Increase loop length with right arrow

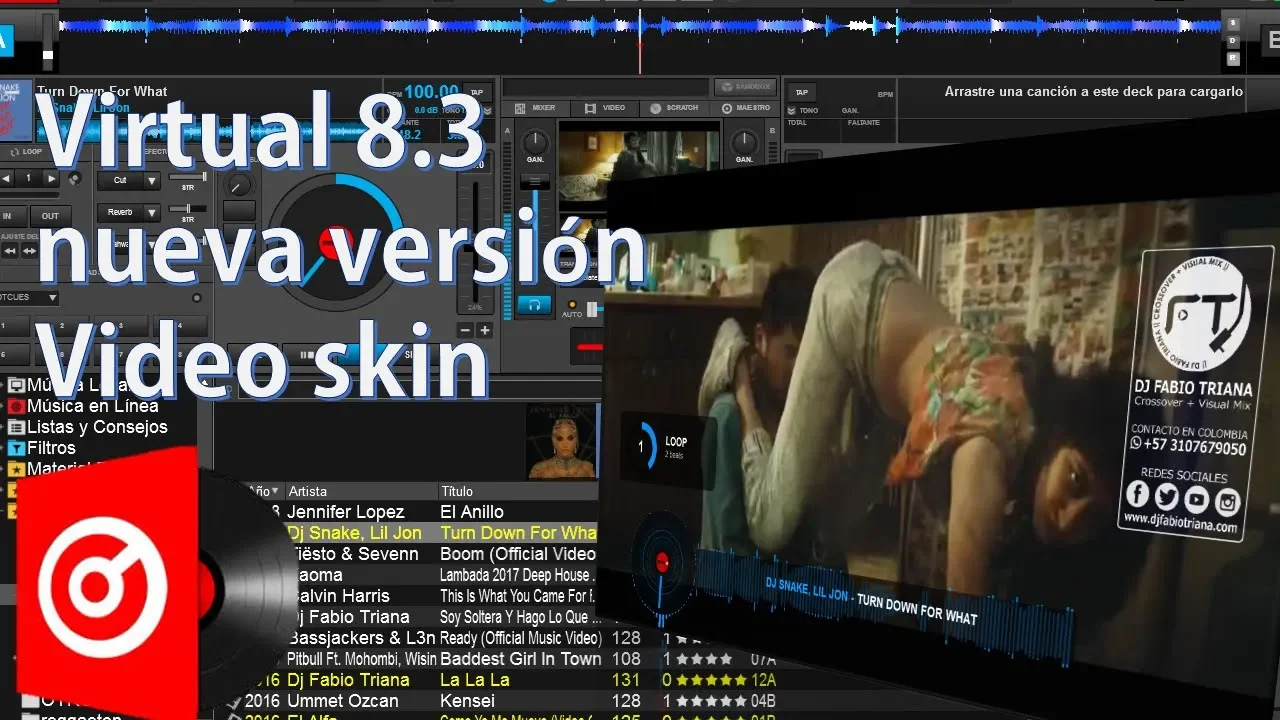pos(53,178)
